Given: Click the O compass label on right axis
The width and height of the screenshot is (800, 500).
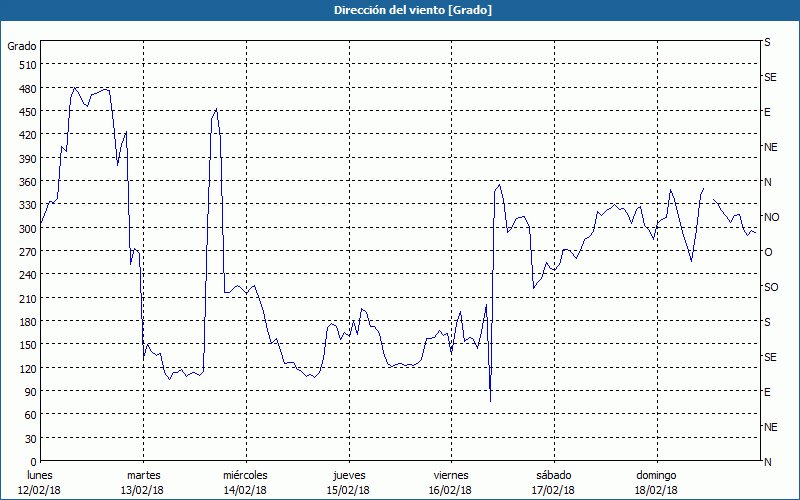Looking at the screenshot, I should (768, 252).
